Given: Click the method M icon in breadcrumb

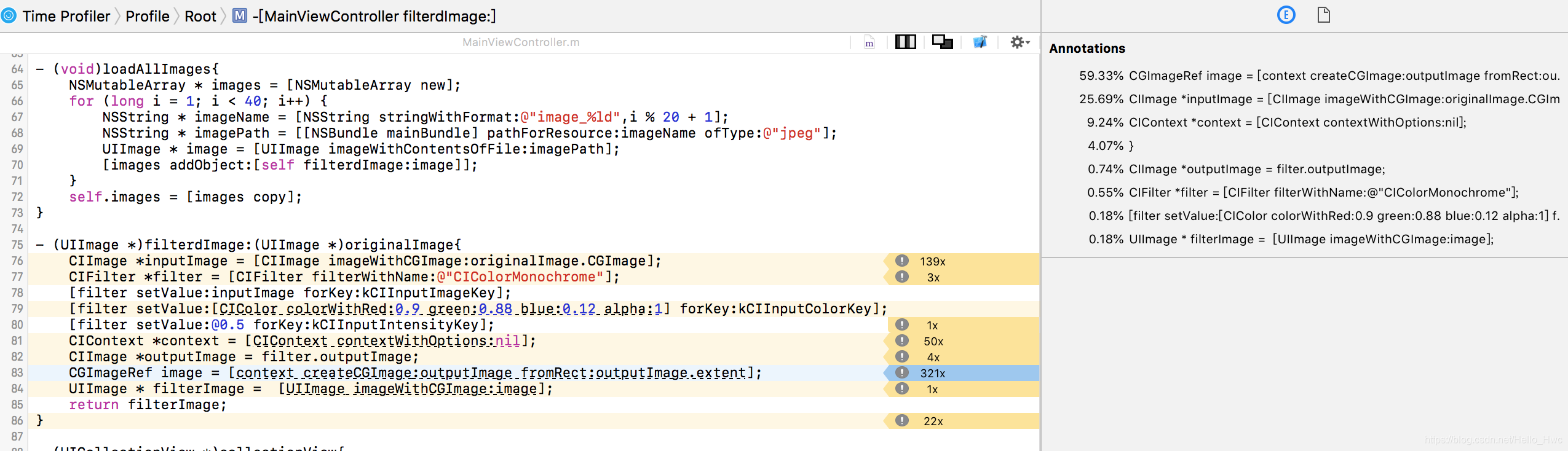Looking at the screenshot, I should (x=240, y=16).
